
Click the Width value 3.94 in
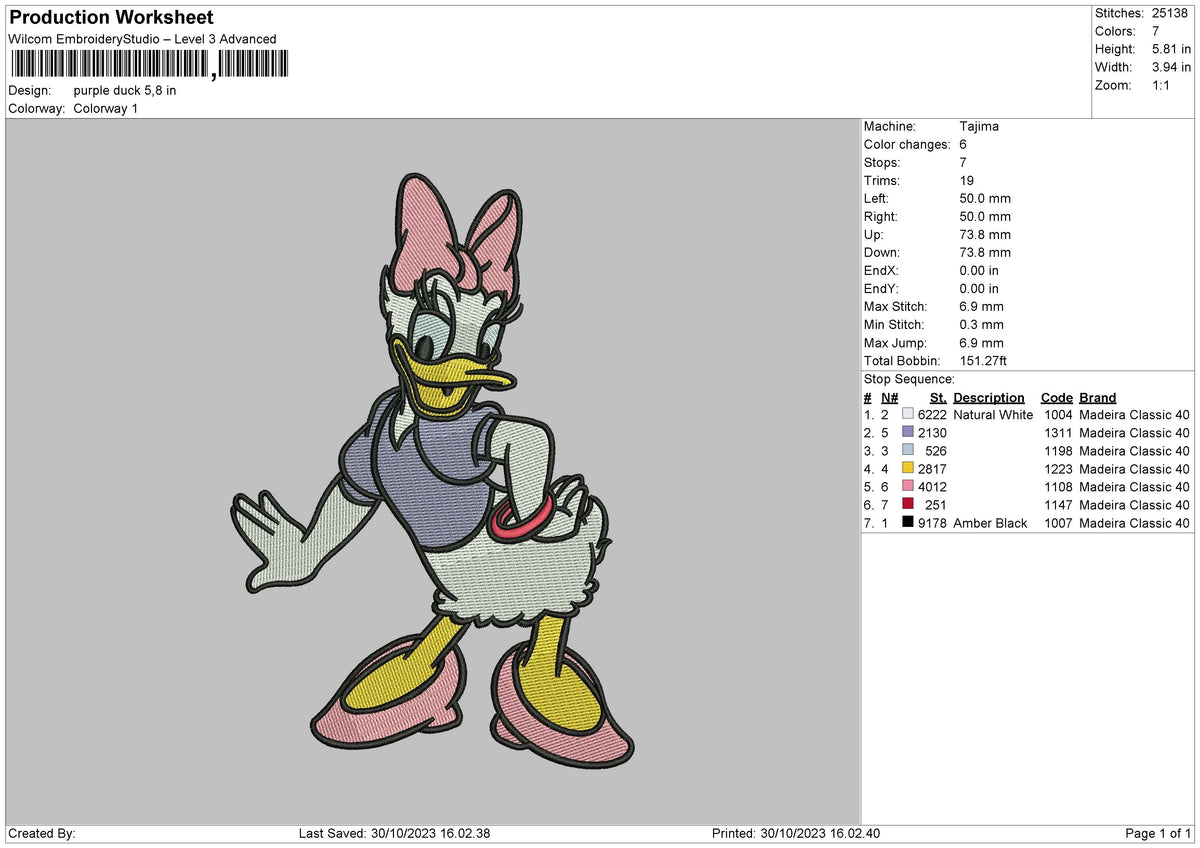coord(1172,67)
